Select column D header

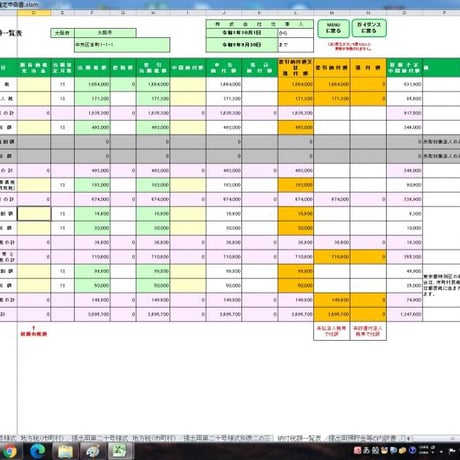coord(34,13)
